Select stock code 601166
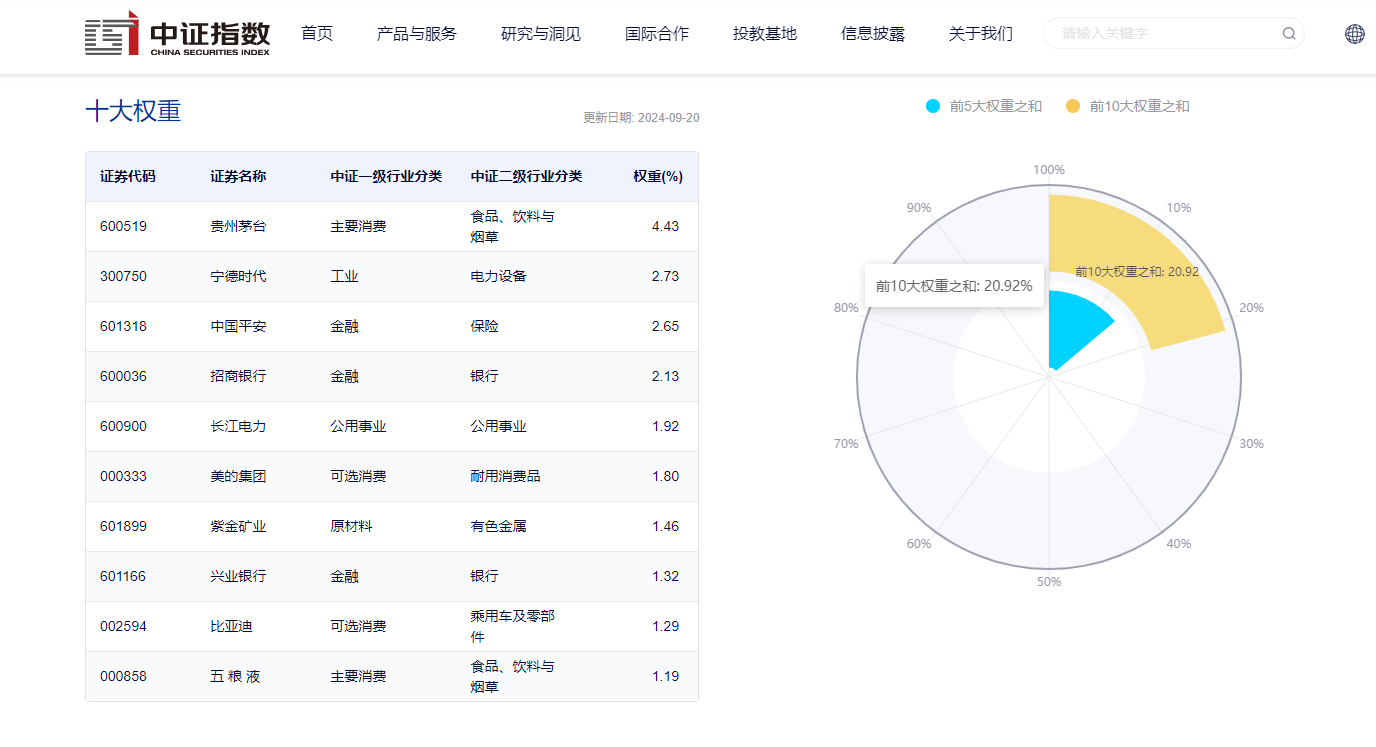Viewport: 1376px width, 747px height. (x=123, y=576)
